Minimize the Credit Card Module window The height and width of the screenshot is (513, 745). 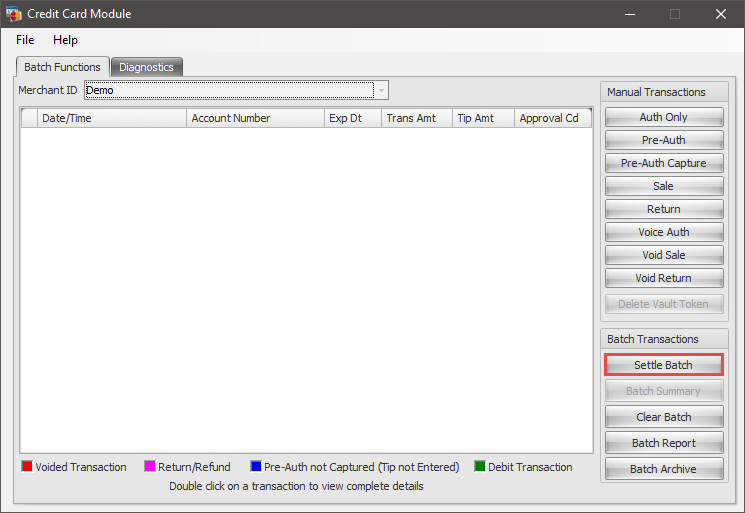630,14
